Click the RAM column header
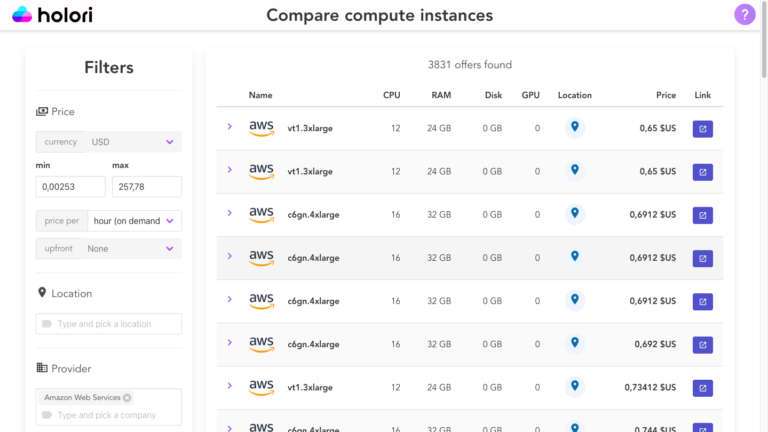The height and width of the screenshot is (432, 768). pos(441,95)
